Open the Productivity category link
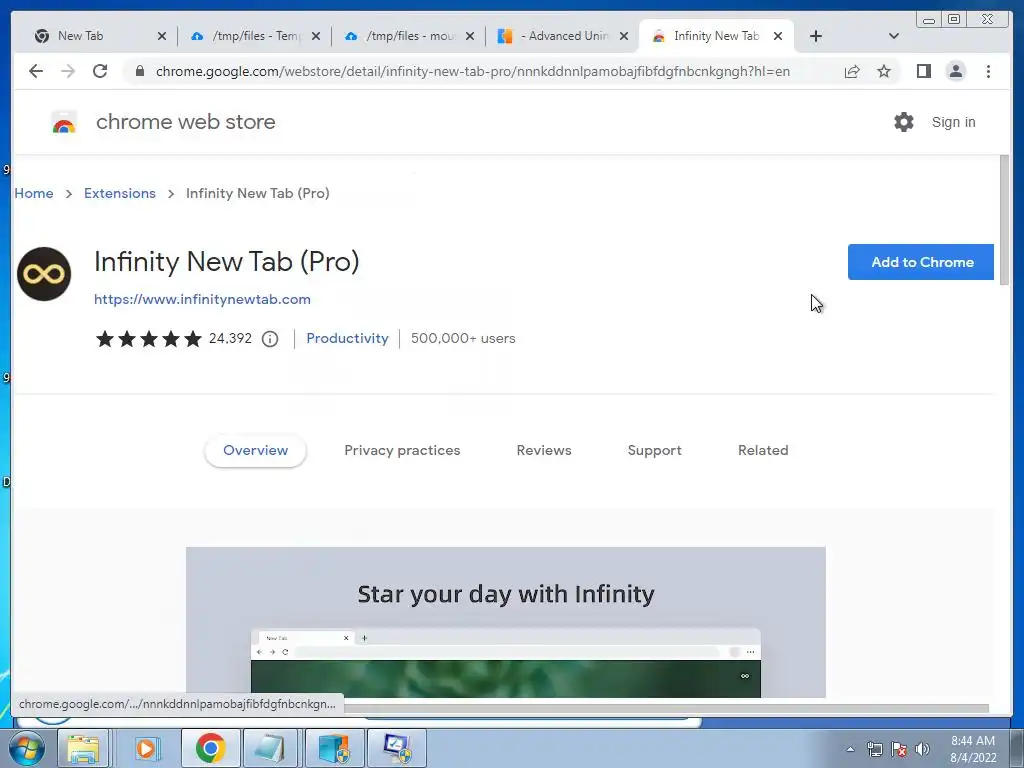This screenshot has width=1024, height=768. click(347, 338)
